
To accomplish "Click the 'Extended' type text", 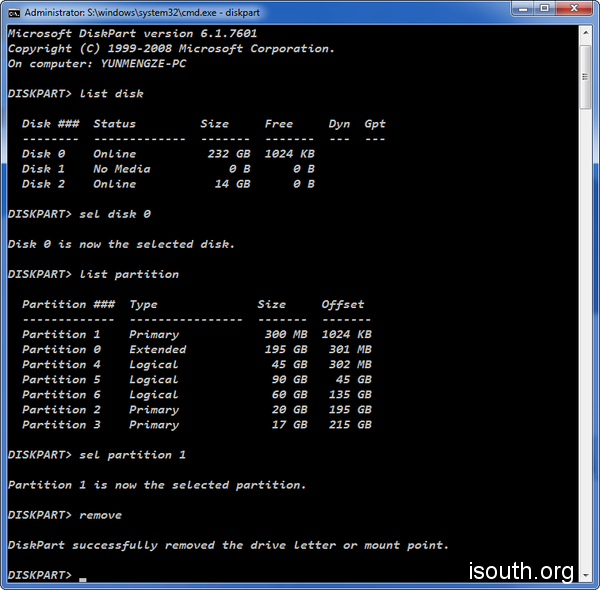I will coord(158,349).
